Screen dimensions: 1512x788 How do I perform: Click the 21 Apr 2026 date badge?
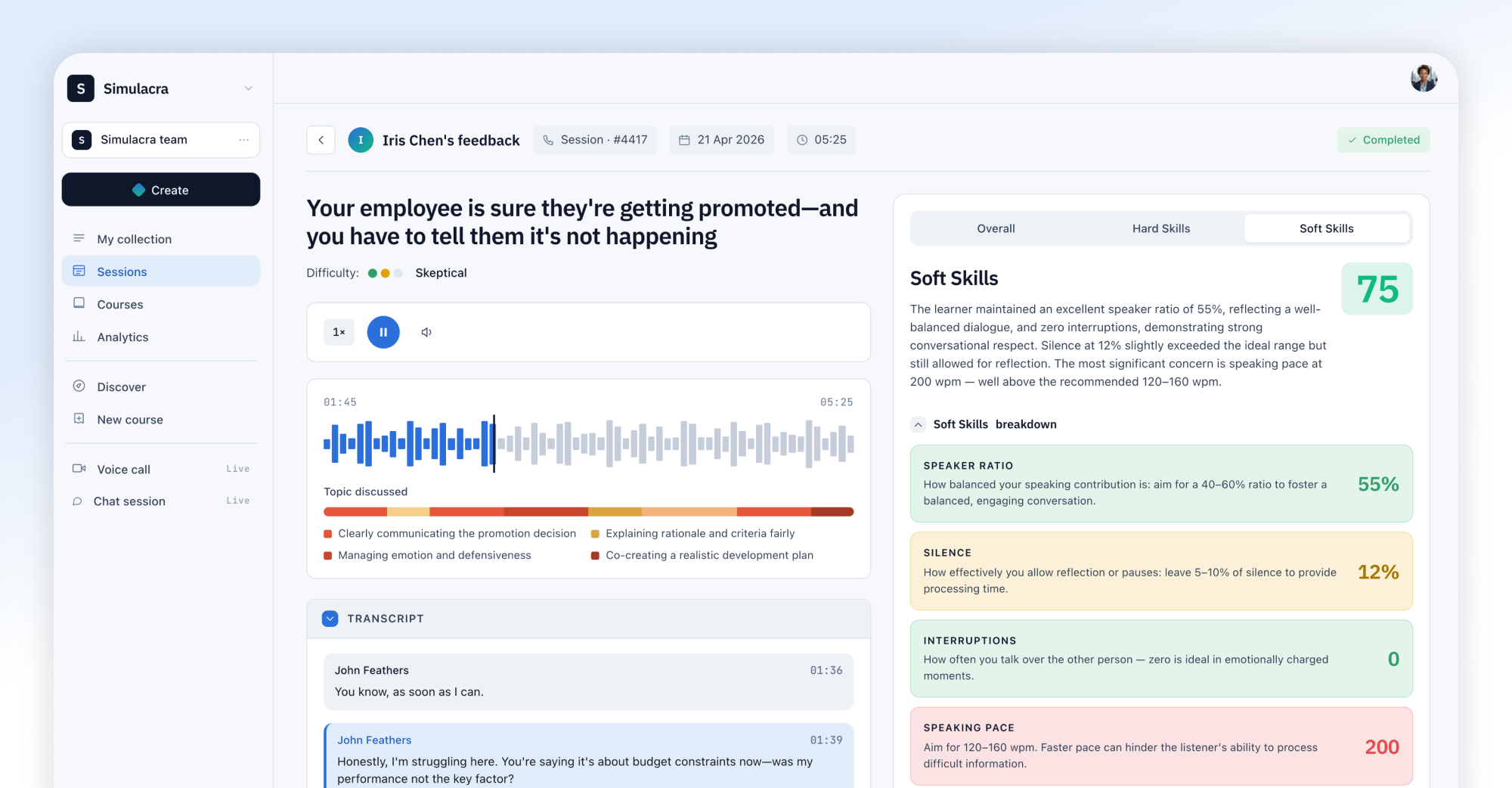721,140
